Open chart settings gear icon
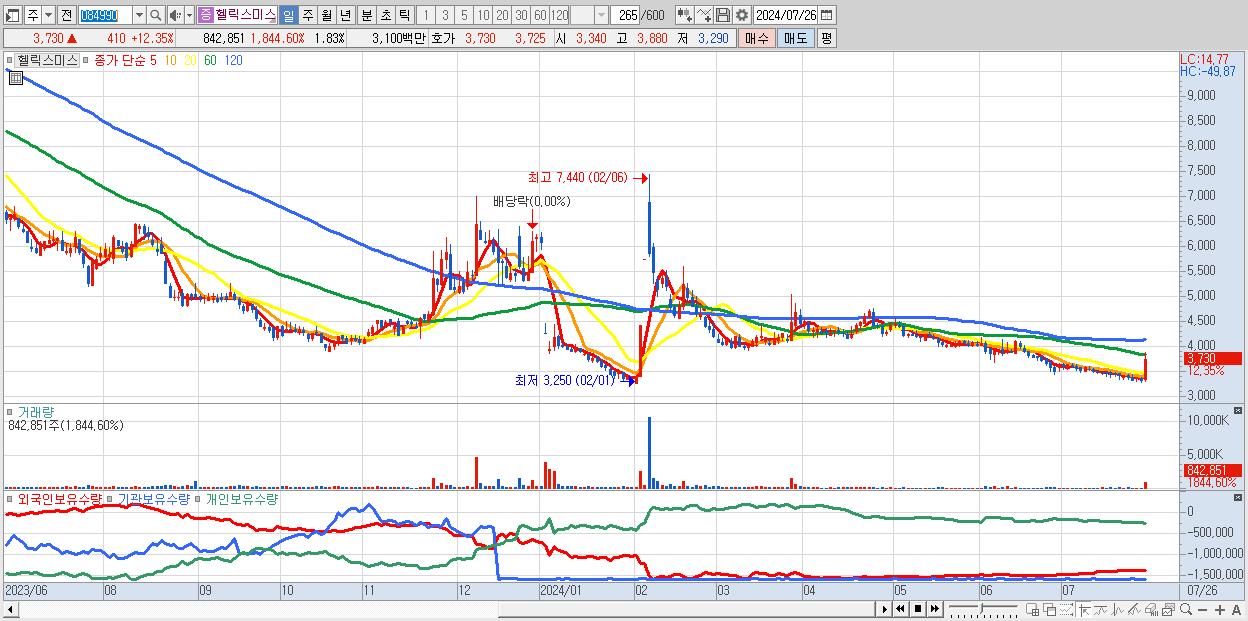Screen dimensions: 1248x621 tap(742, 15)
